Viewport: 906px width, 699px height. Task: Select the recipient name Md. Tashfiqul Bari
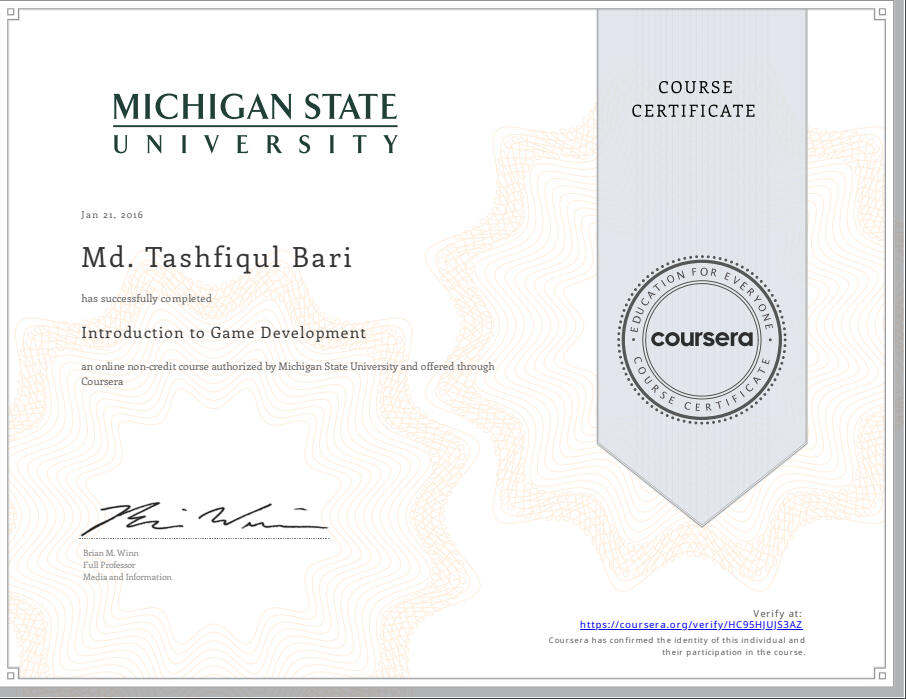(216, 258)
